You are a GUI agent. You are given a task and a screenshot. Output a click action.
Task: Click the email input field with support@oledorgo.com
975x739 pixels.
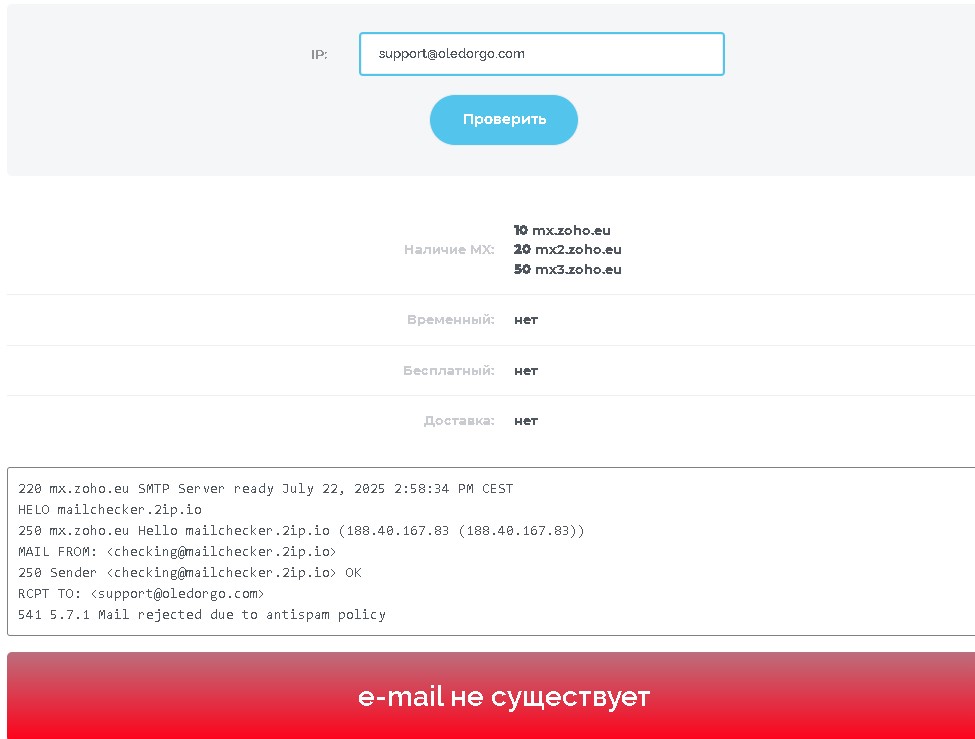tap(542, 54)
